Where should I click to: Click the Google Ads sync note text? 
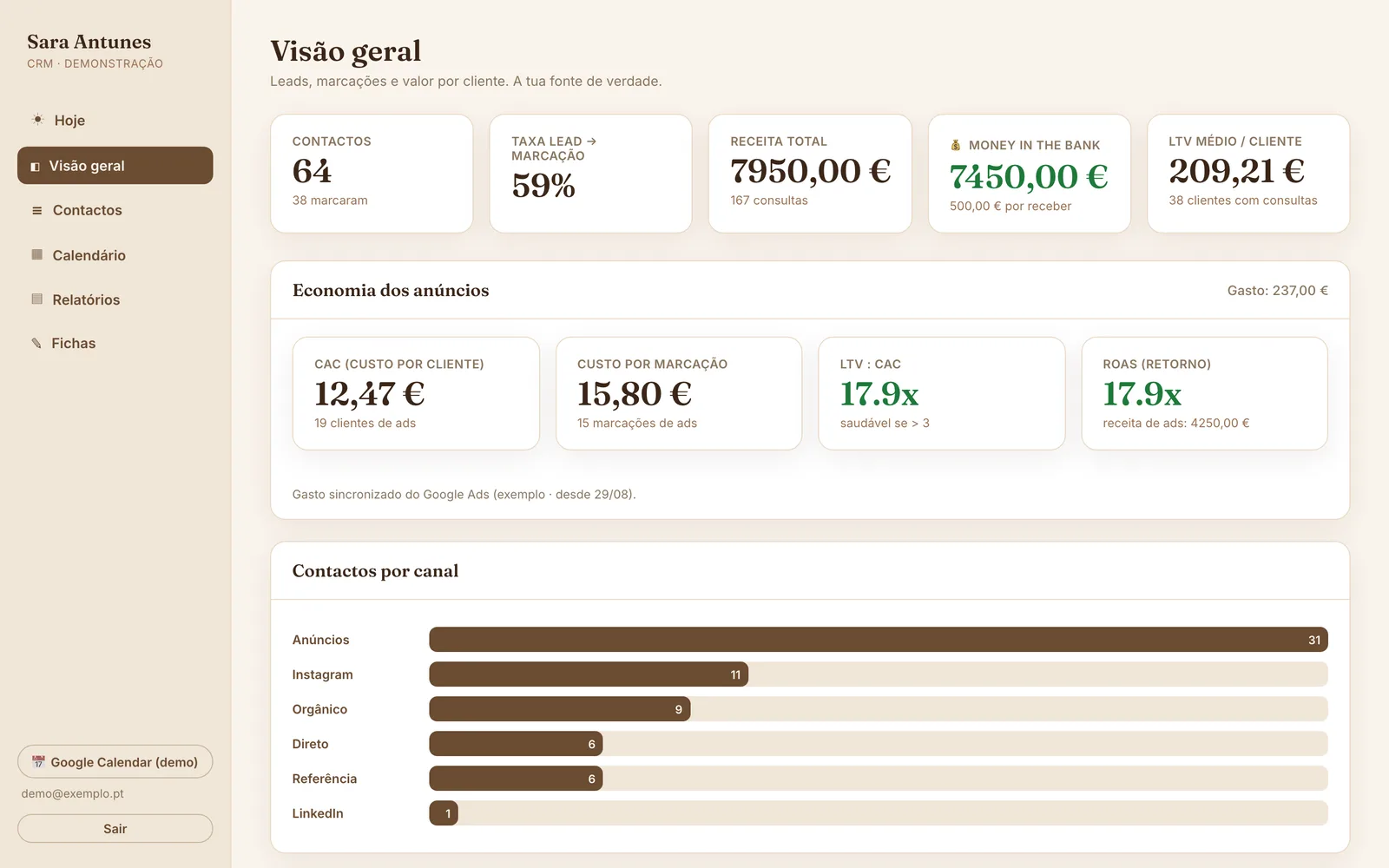click(464, 494)
